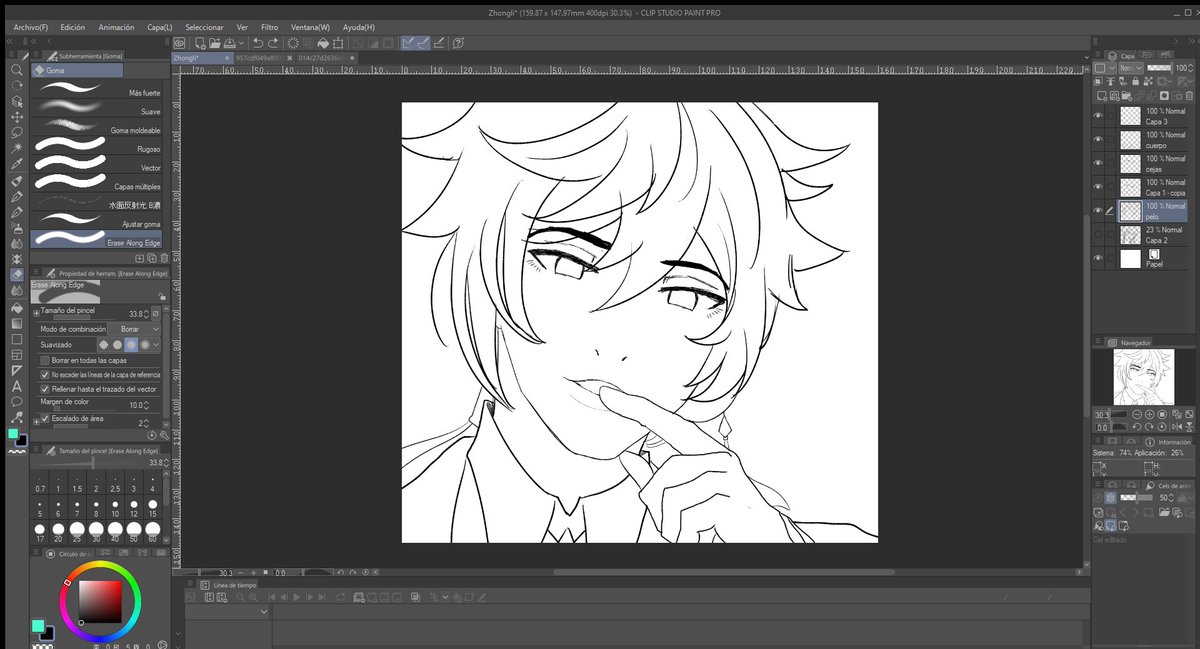Select Vector eraser sub tool
Viewport: 1200px width, 649px height.
click(x=97, y=165)
